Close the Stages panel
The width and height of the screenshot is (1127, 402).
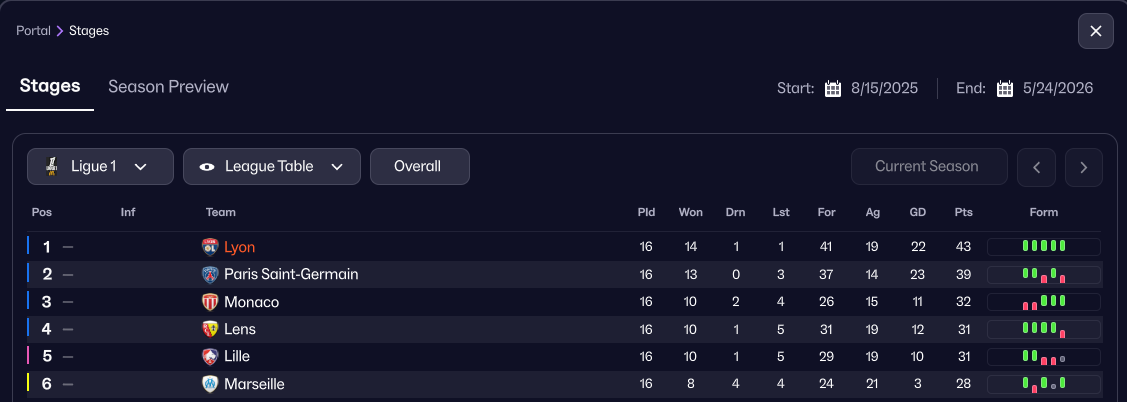tap(1095, 31)
